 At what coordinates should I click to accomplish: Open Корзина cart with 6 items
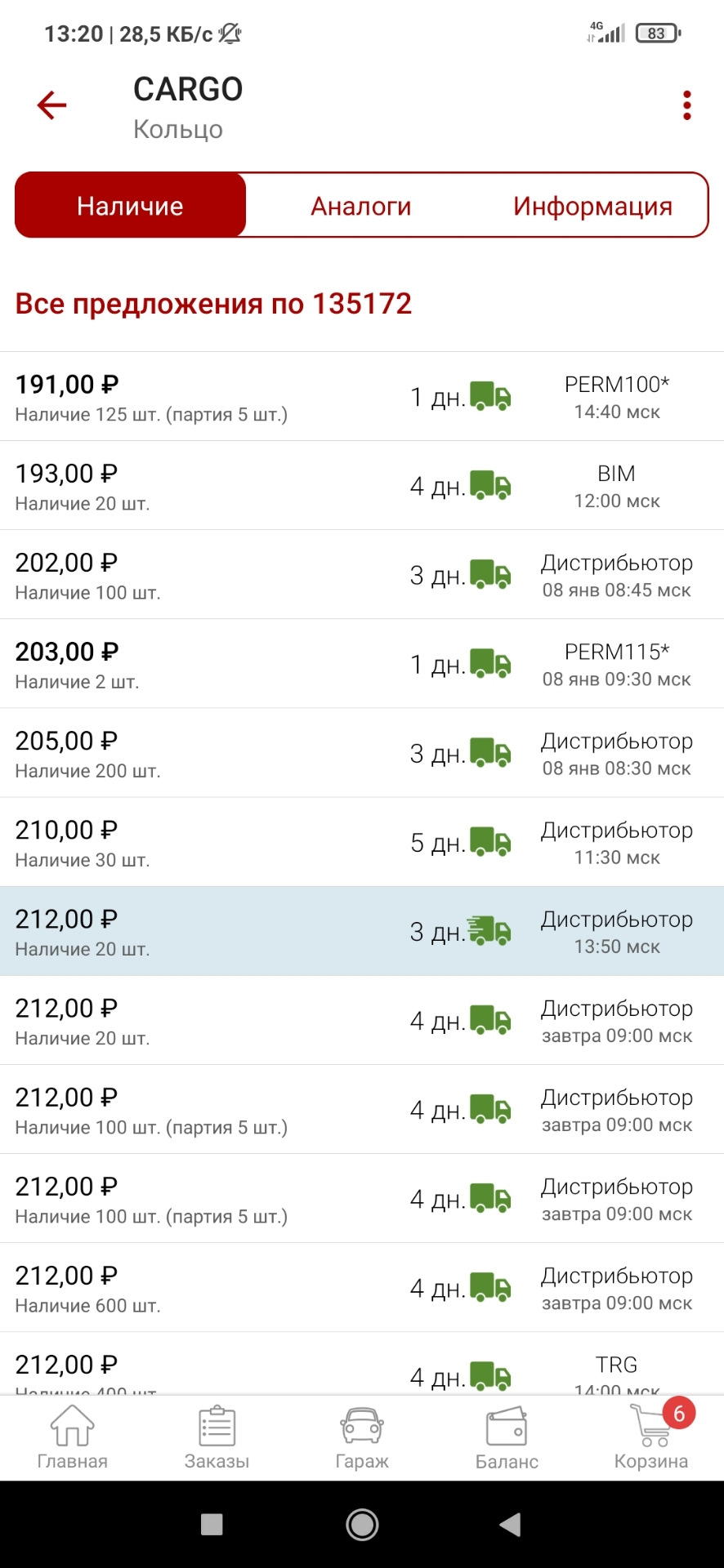(652, 1437)
